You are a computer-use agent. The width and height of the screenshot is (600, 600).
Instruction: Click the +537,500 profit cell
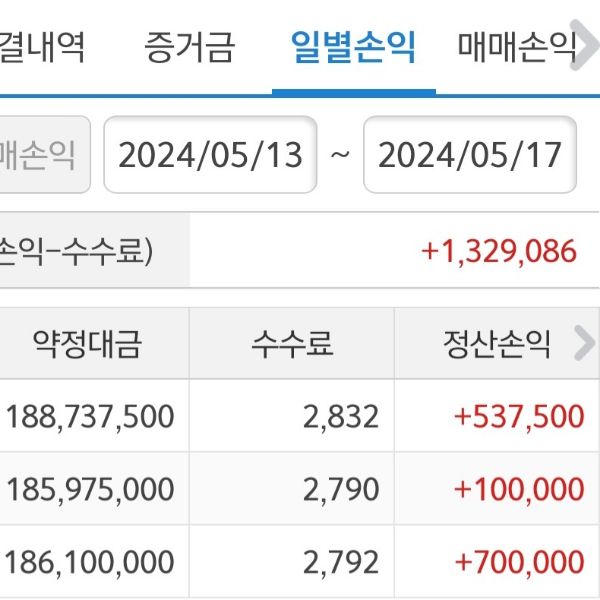click(518, 416)
